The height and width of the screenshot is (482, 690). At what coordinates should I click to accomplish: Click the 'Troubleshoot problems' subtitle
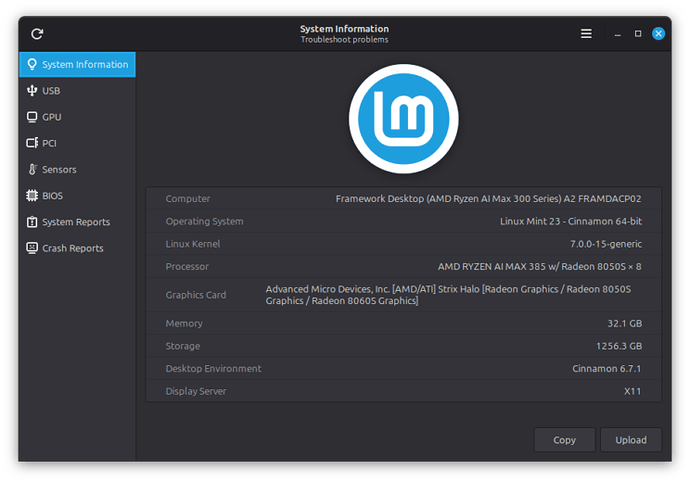[x=345, y=40]
